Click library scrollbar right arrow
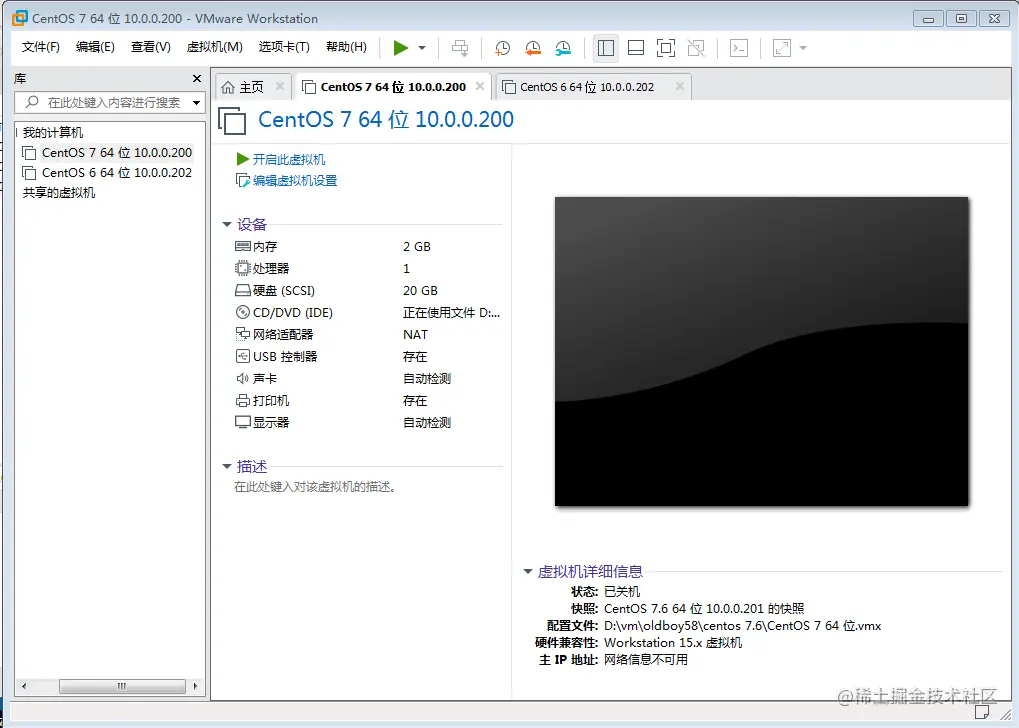The height and width of the screenshot is (728, 1019). (196, 686)
